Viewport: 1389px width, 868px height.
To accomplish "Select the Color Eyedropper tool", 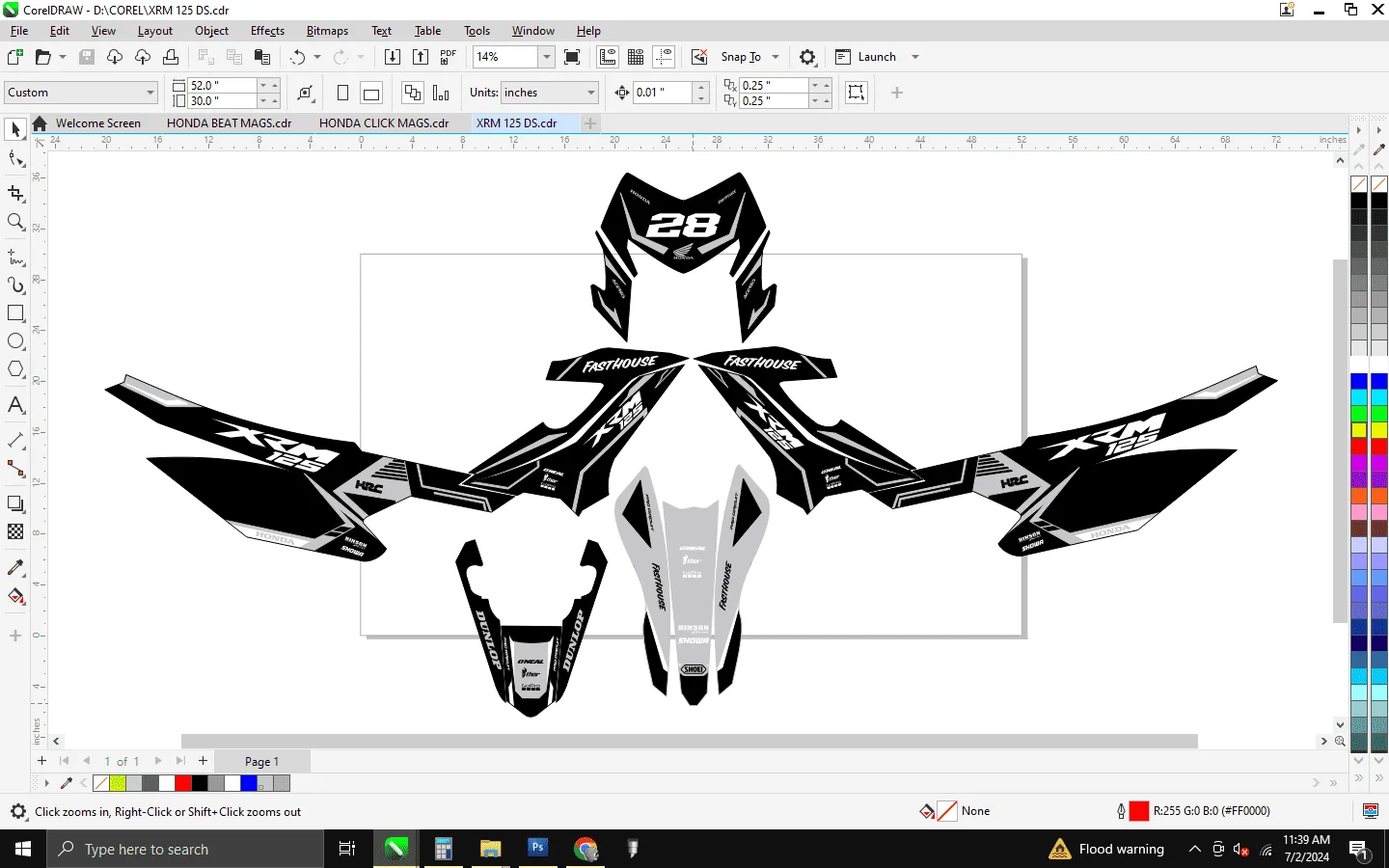I will (x=15, y=567).
